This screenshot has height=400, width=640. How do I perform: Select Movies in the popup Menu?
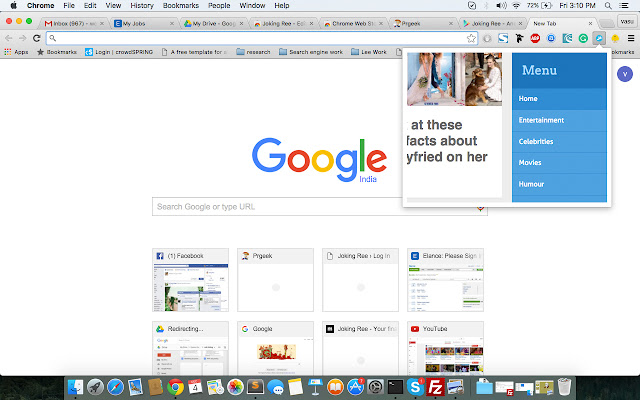(559, 163)
